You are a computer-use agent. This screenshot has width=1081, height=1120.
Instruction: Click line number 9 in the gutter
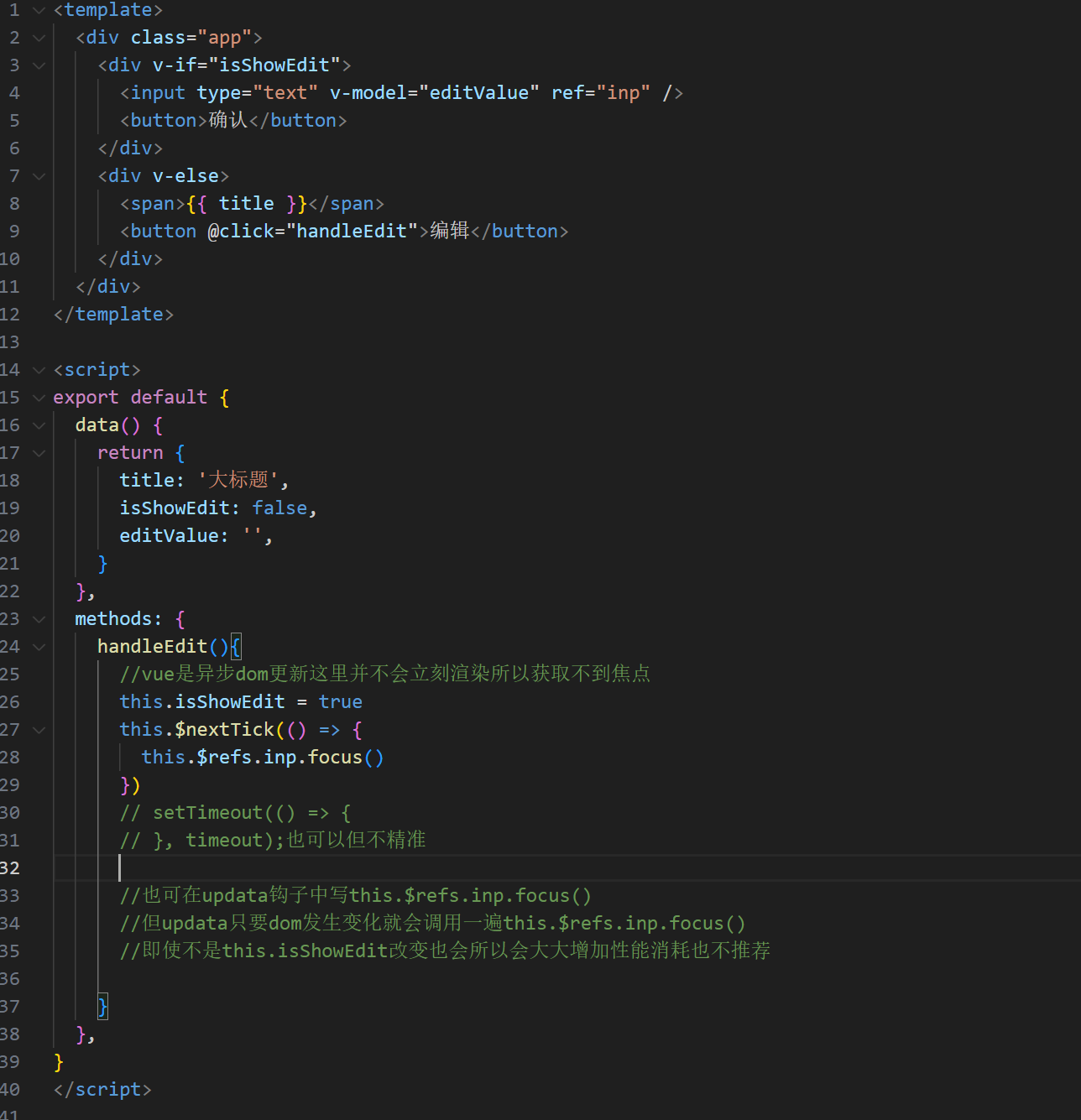click(14, 232)
